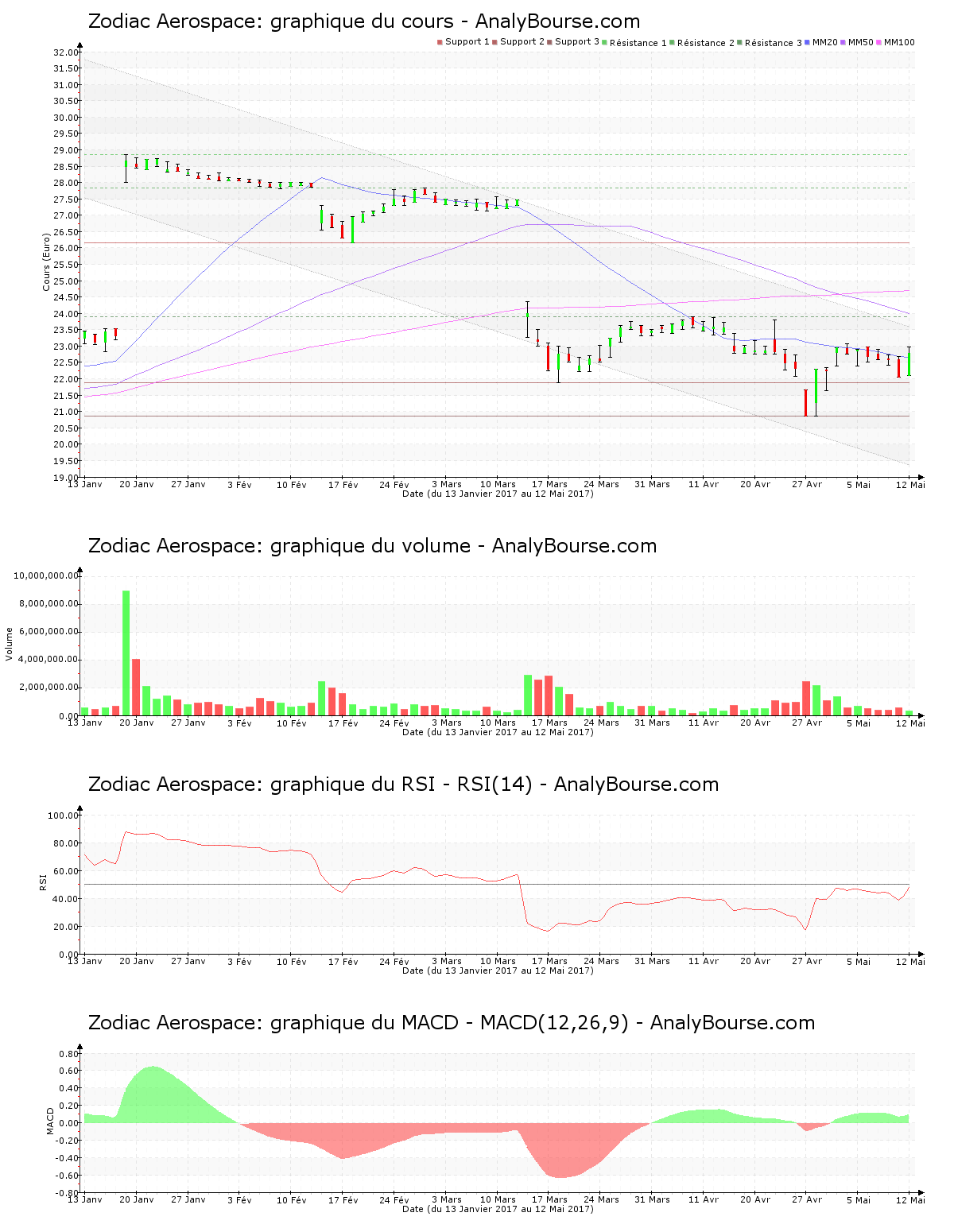Click the date range caption under the price chart
Viewport: 954px width, 1232px height.
coord(498,494)
